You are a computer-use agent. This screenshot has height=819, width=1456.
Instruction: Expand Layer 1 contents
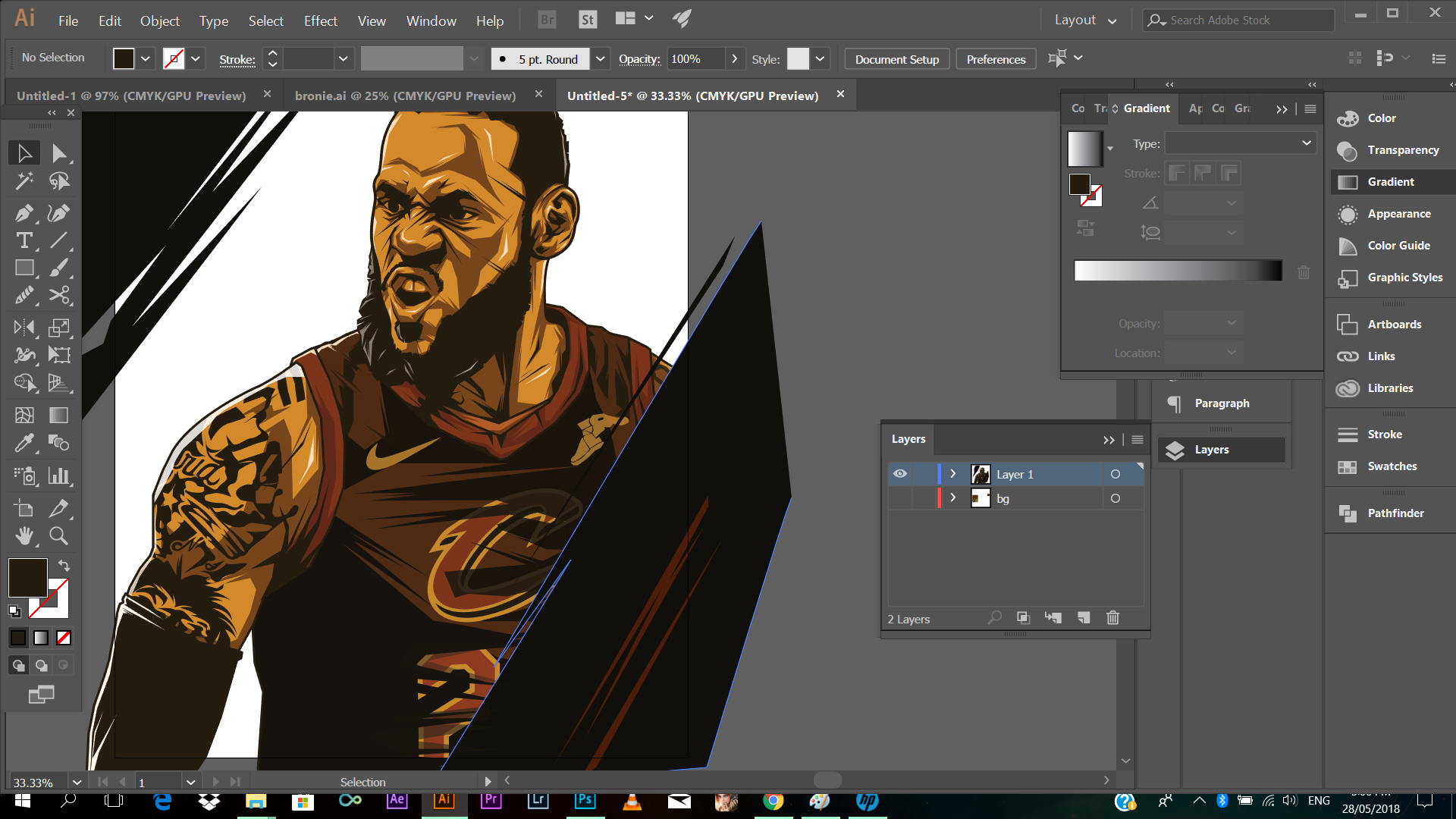coord(953,474)
